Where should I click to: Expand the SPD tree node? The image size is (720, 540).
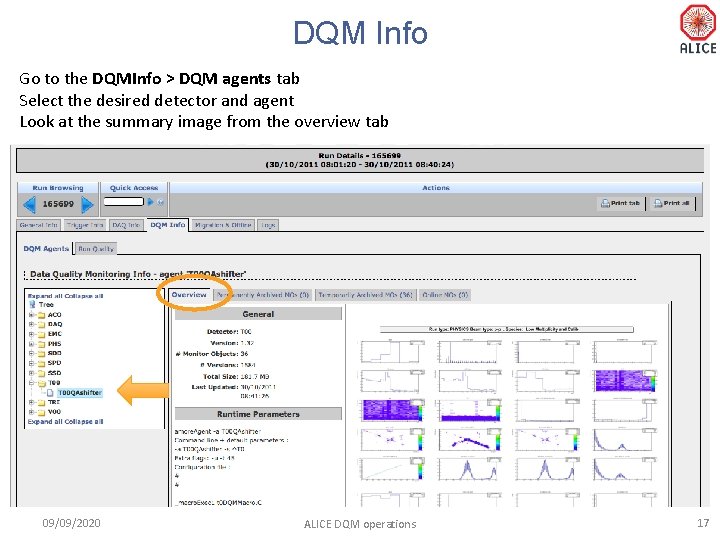point(31,363)
